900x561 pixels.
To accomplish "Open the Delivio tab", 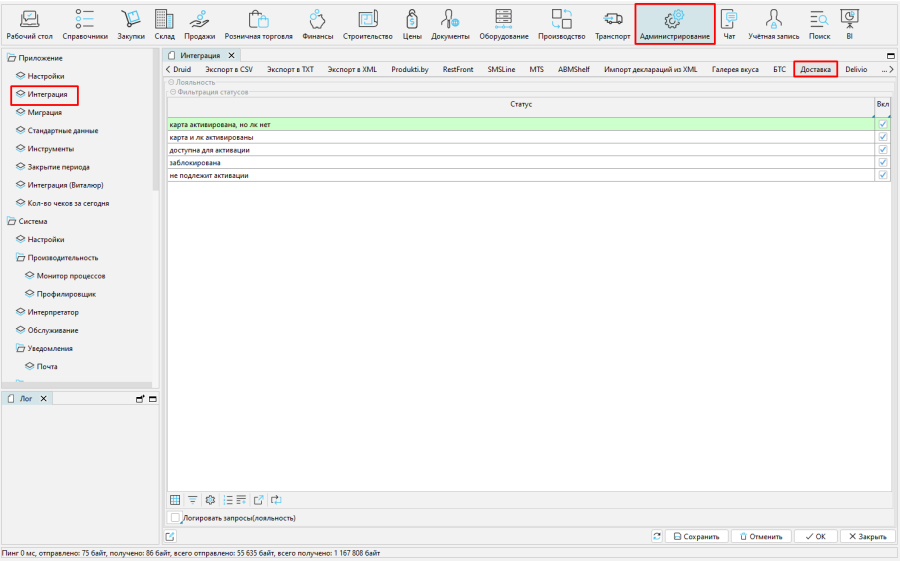I will pyautogui.click(x=856, y=69).
